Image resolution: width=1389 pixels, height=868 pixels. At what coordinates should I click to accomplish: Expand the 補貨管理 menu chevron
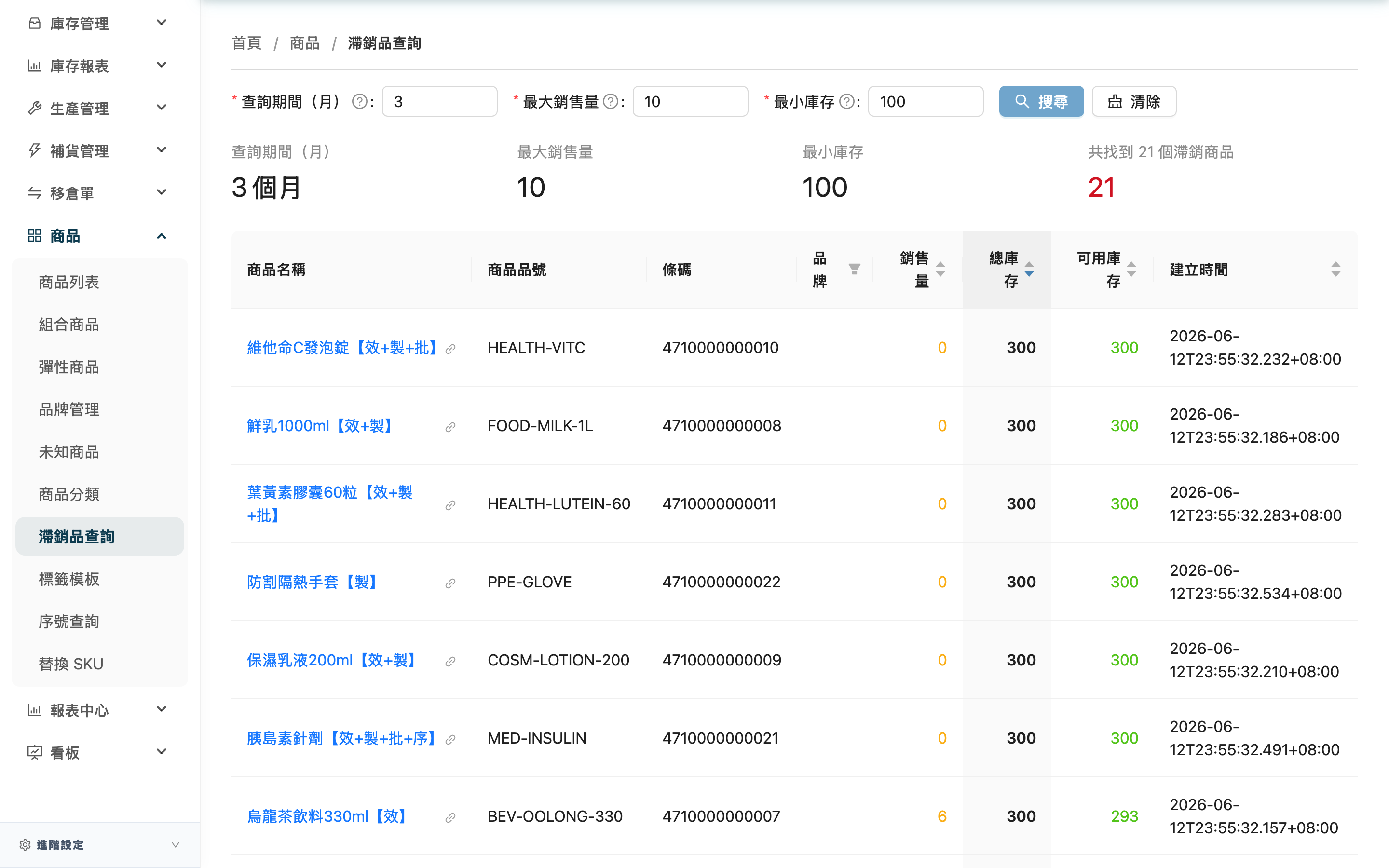tap(162, 150)
